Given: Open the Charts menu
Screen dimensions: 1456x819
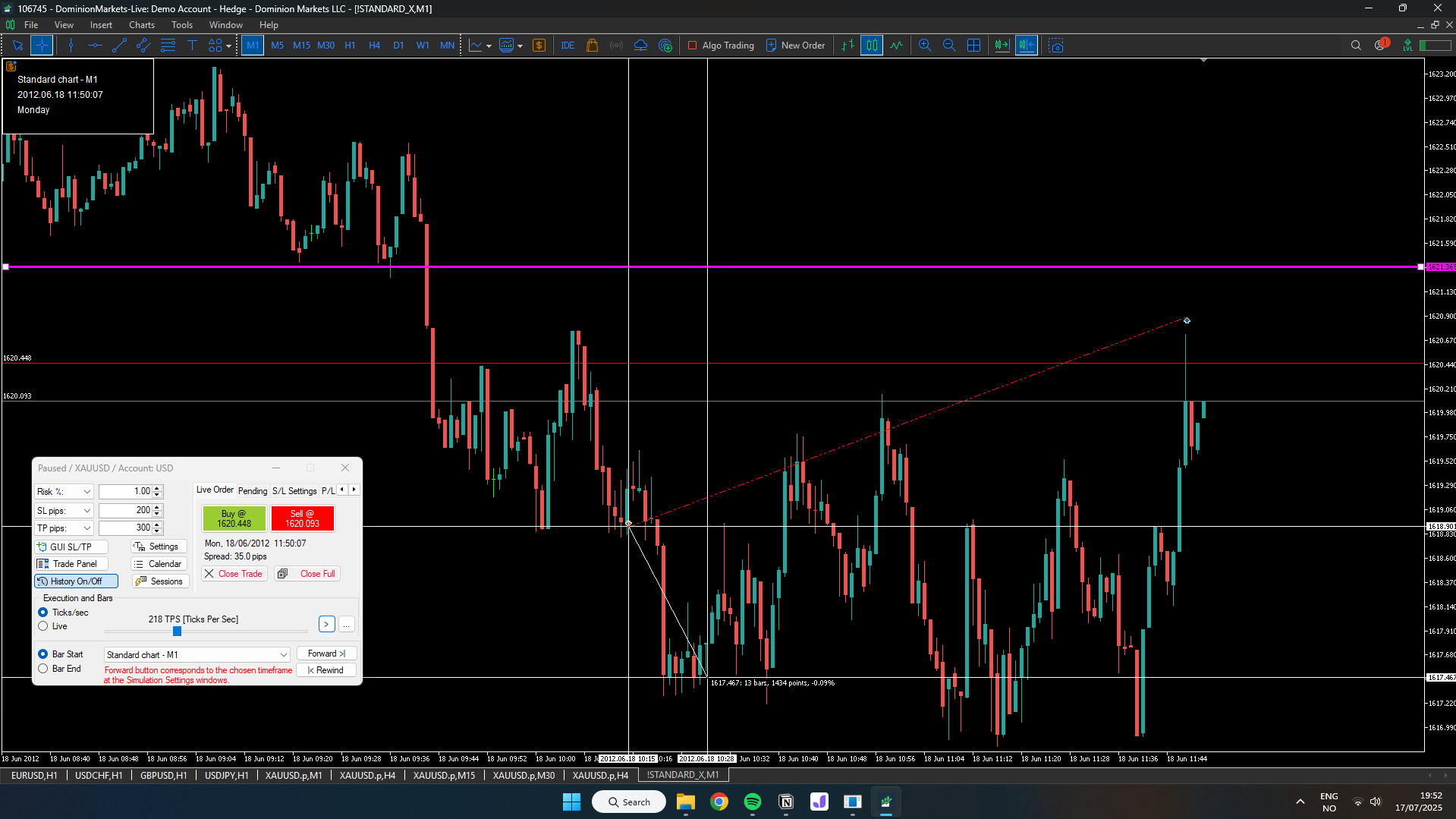Looking at the screenshot, I should coord(142,25).
